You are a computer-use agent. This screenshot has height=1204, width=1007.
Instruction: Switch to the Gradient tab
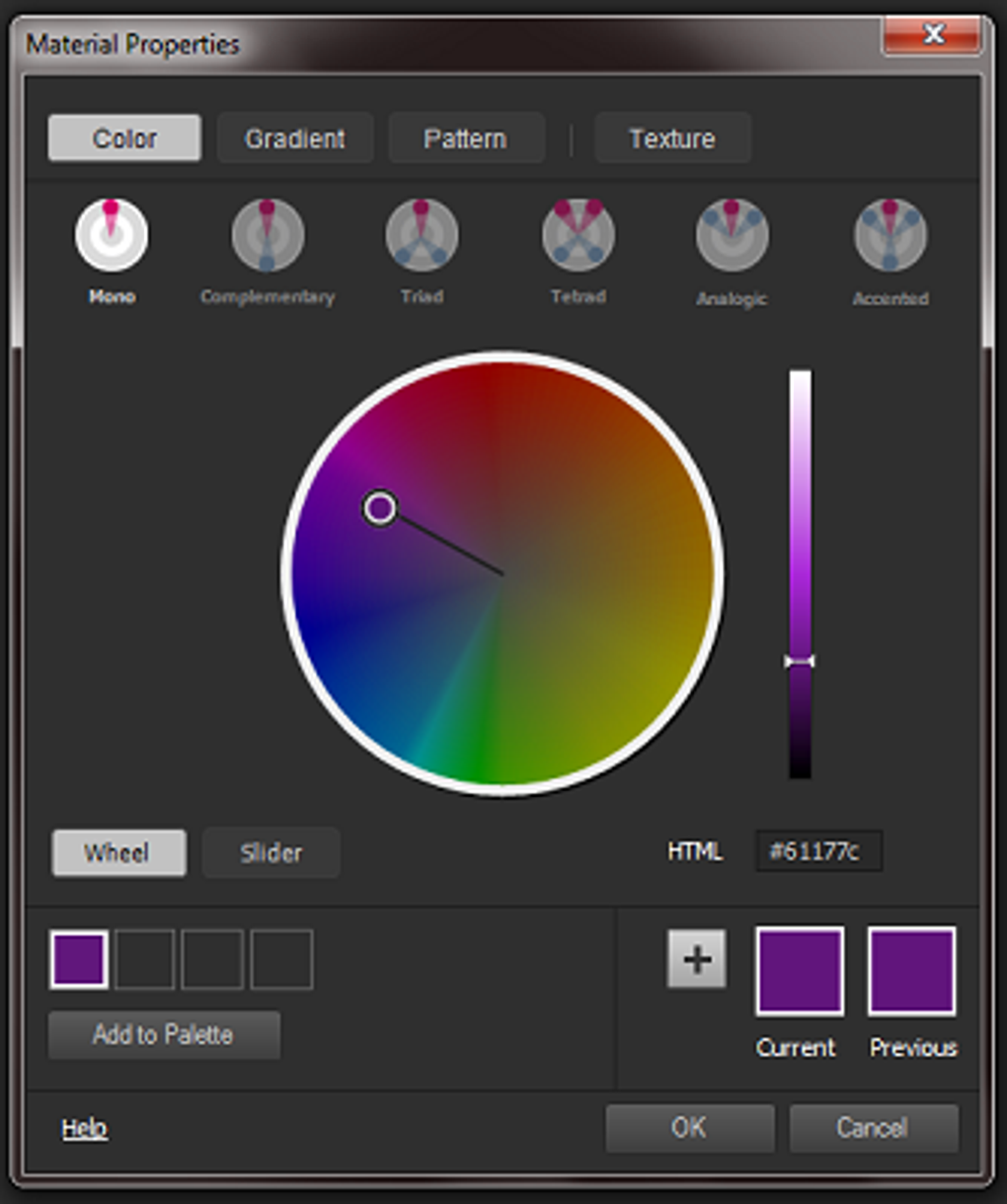pyautogui.click(x=295, y=138)
